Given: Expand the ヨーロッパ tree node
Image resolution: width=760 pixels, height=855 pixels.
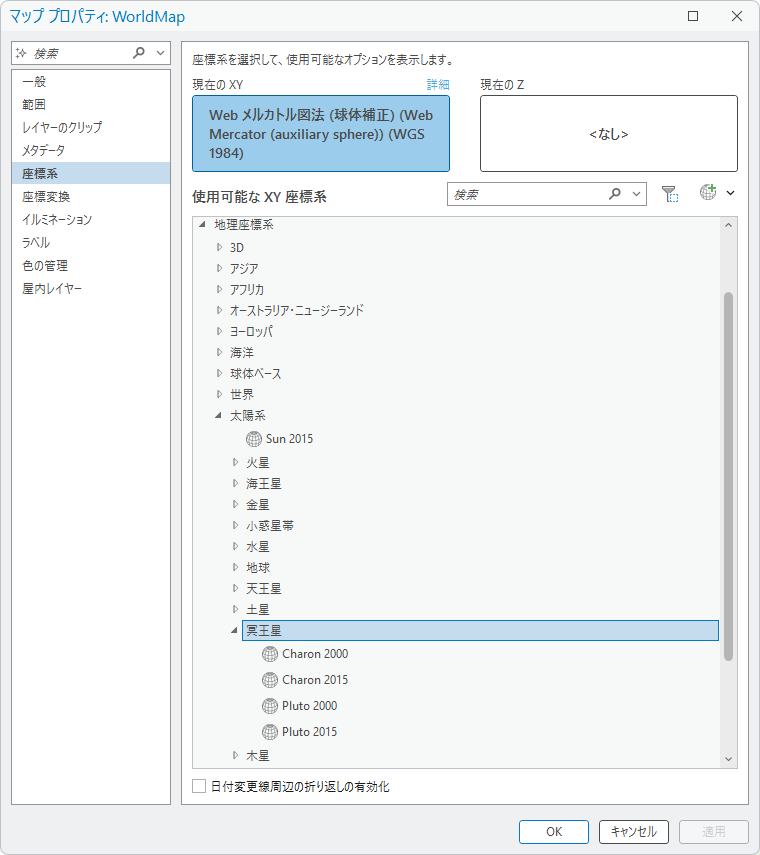Looking at the screenshot, I should point(219,331).
